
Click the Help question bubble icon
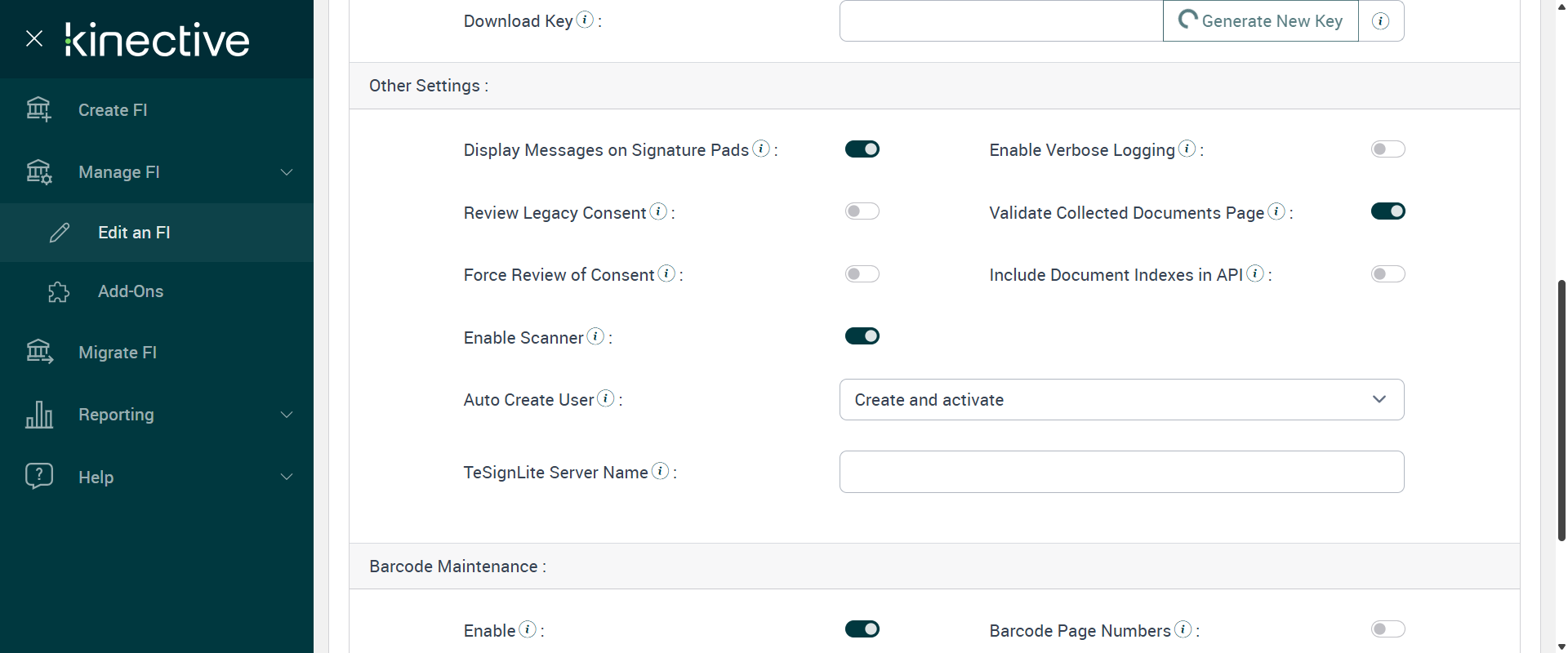(x=39, y=476)
